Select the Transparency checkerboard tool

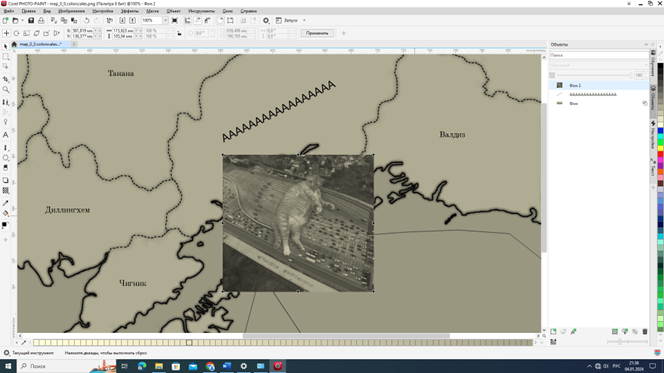click(x=6, y=191)
